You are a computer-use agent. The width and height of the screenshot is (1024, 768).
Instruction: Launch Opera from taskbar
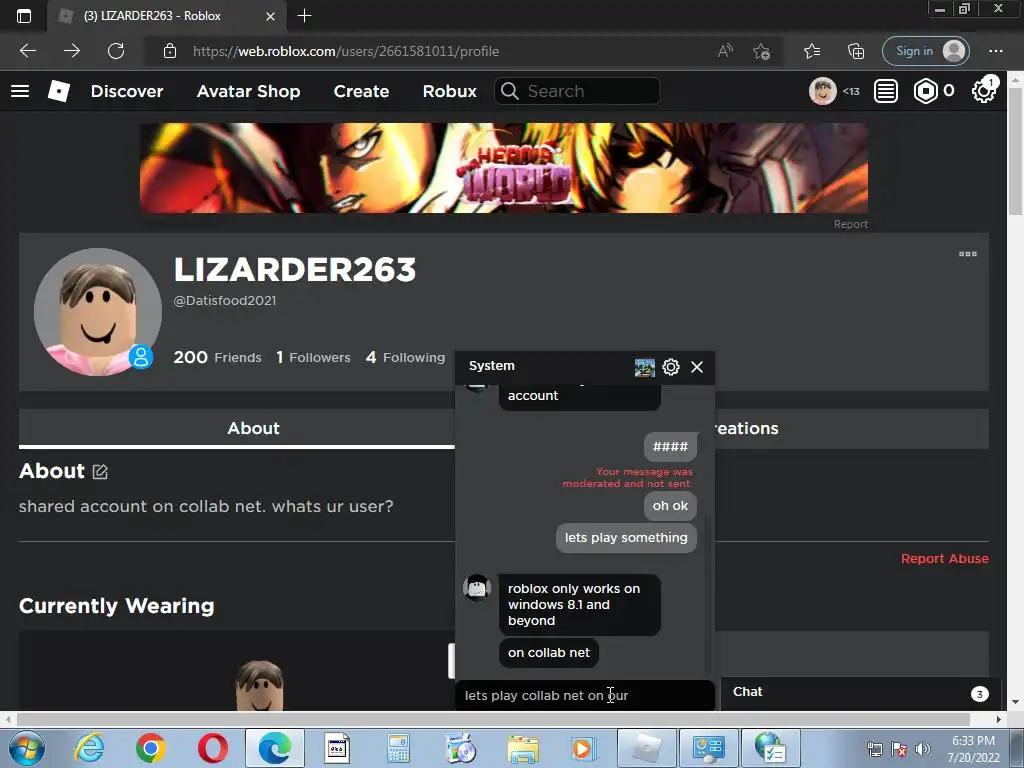point(212,748)
